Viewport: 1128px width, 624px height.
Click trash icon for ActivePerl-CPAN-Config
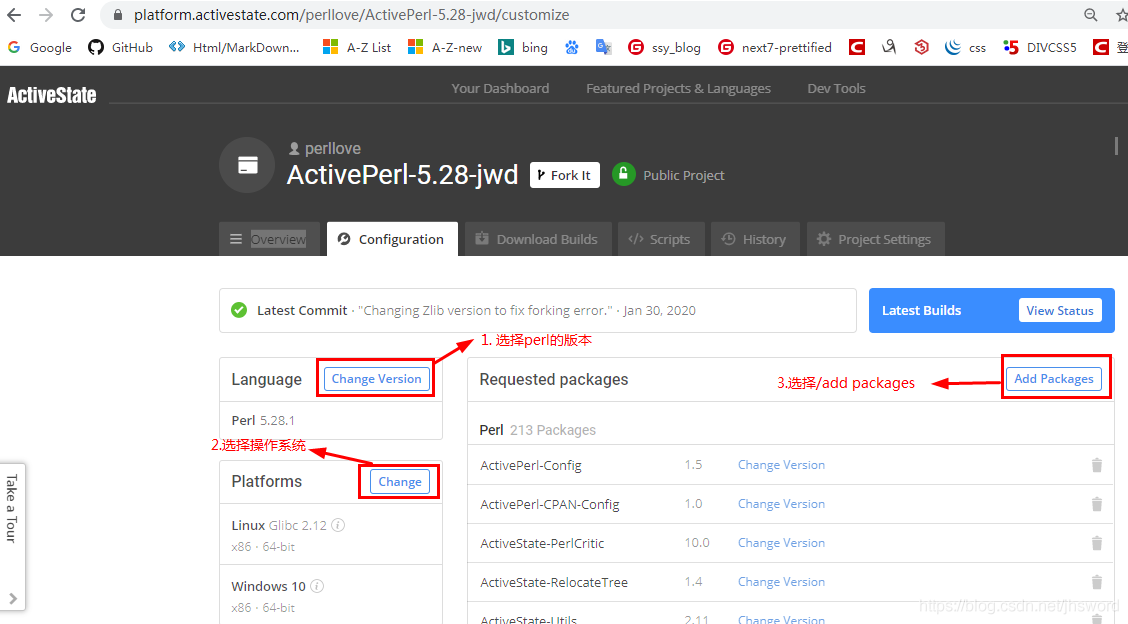coord(1096,504)
